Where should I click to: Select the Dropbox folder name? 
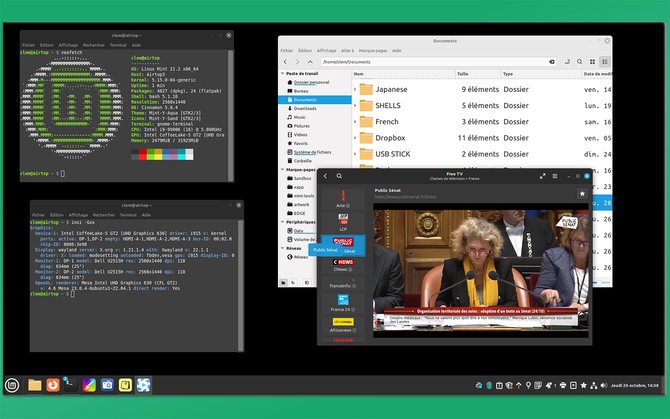(390, 138)
